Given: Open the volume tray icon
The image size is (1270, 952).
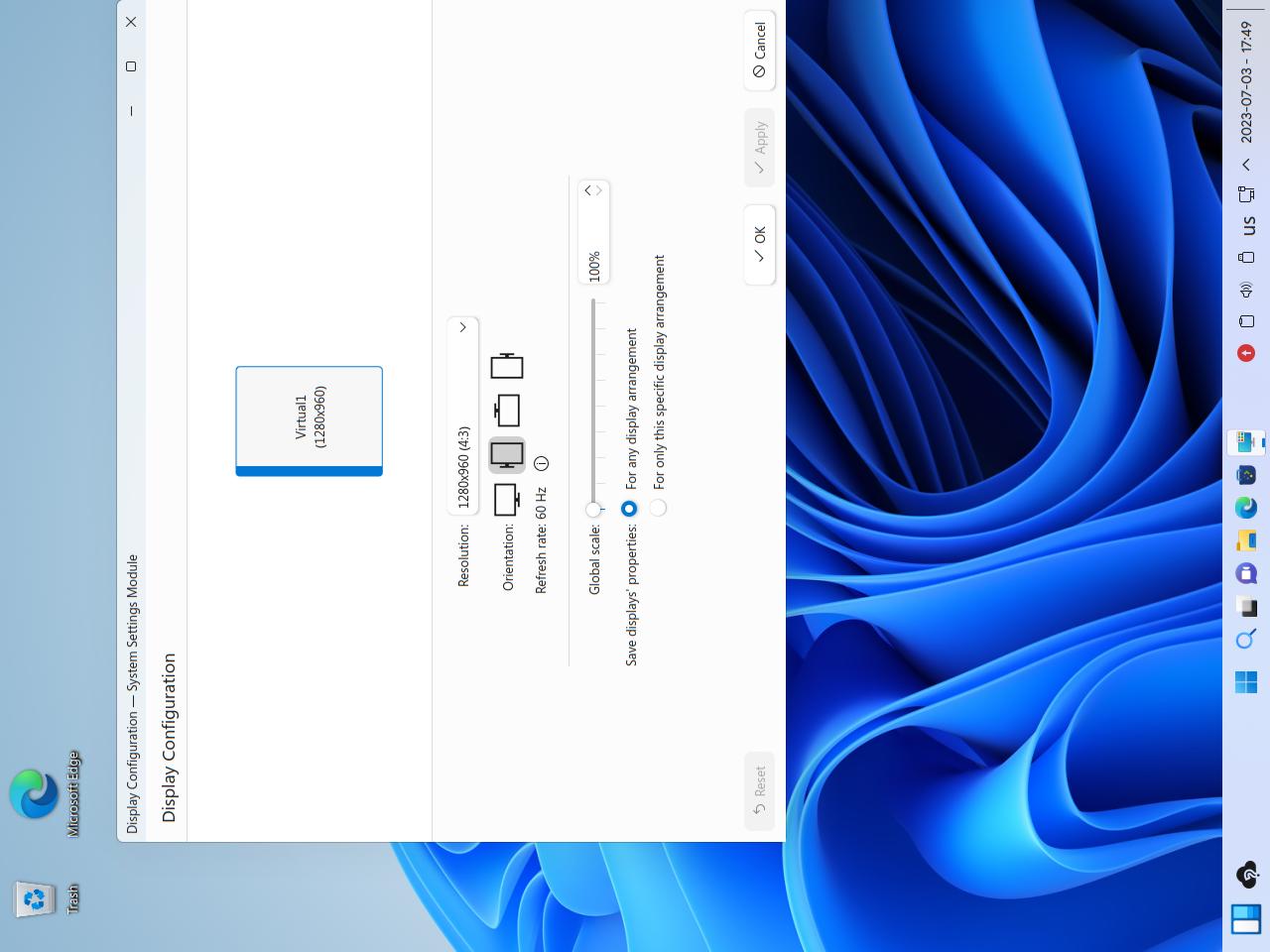Looking at the screenshot, I should [1246, 290].
